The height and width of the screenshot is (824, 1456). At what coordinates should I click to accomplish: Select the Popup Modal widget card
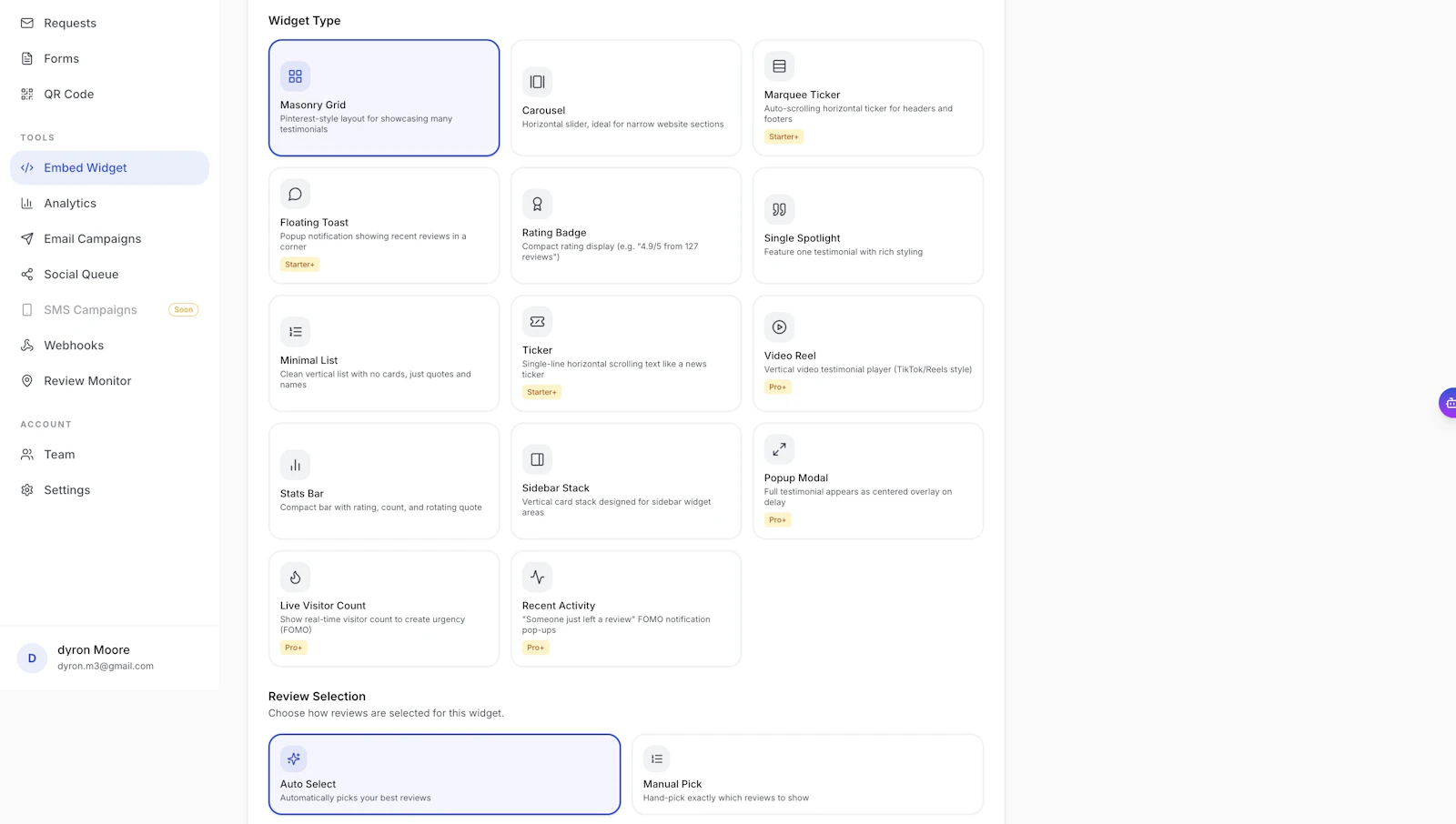coord(868,481)
